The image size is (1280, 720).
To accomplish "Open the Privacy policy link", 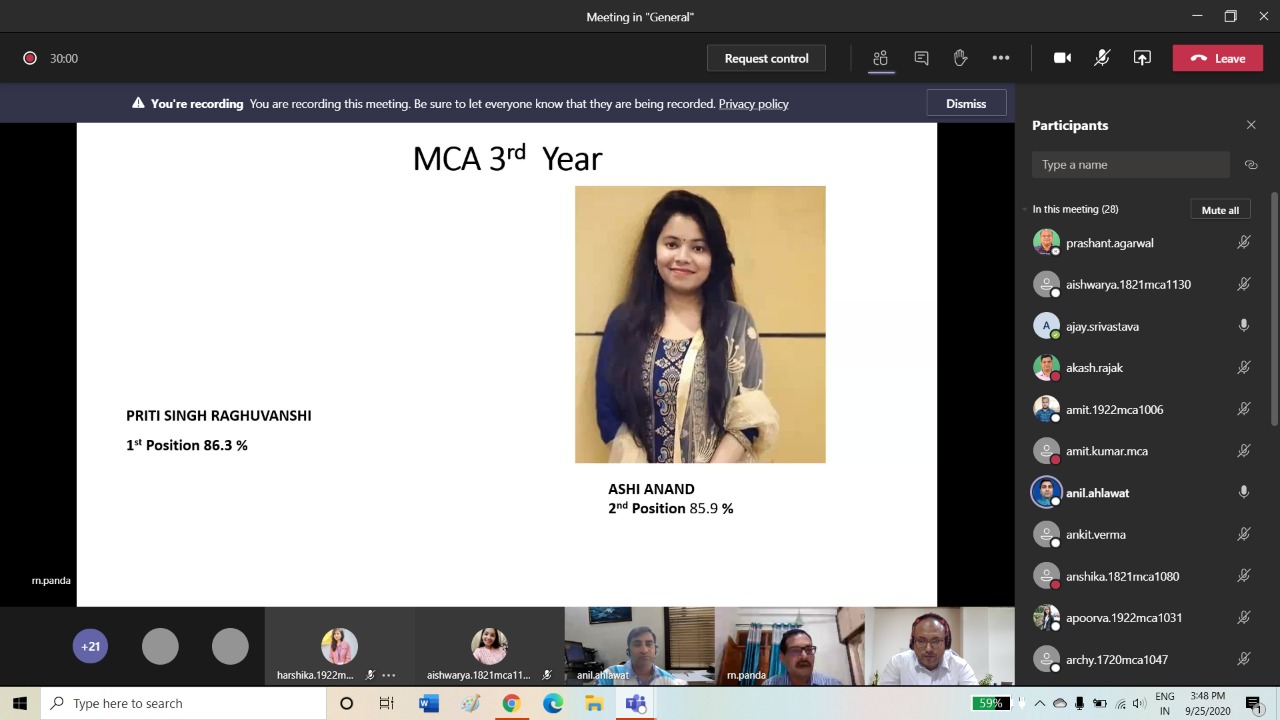I will [x=753, y=104].
